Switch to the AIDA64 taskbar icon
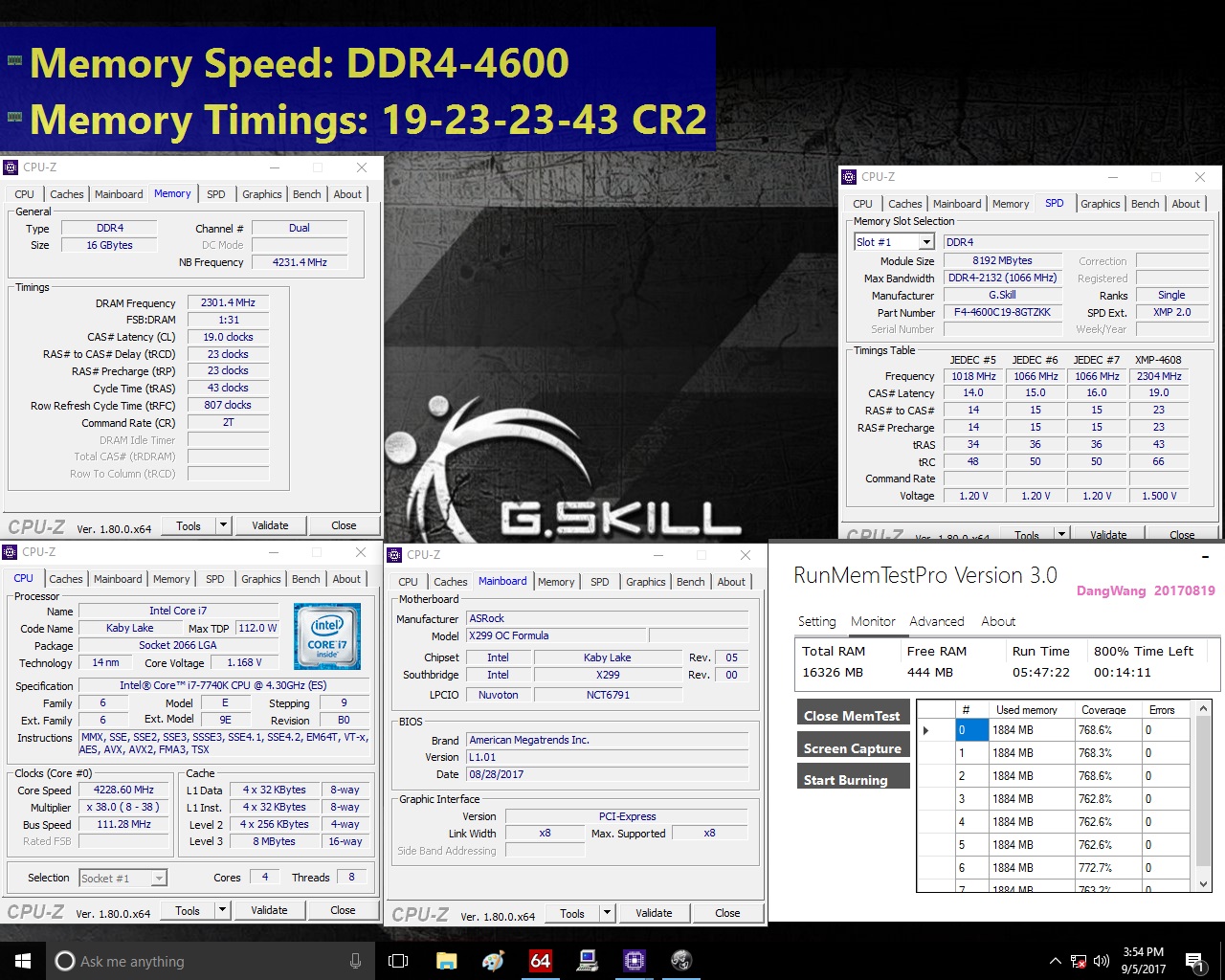The width and height of the screenshot is (1225, 980). (x=541, y=961)
